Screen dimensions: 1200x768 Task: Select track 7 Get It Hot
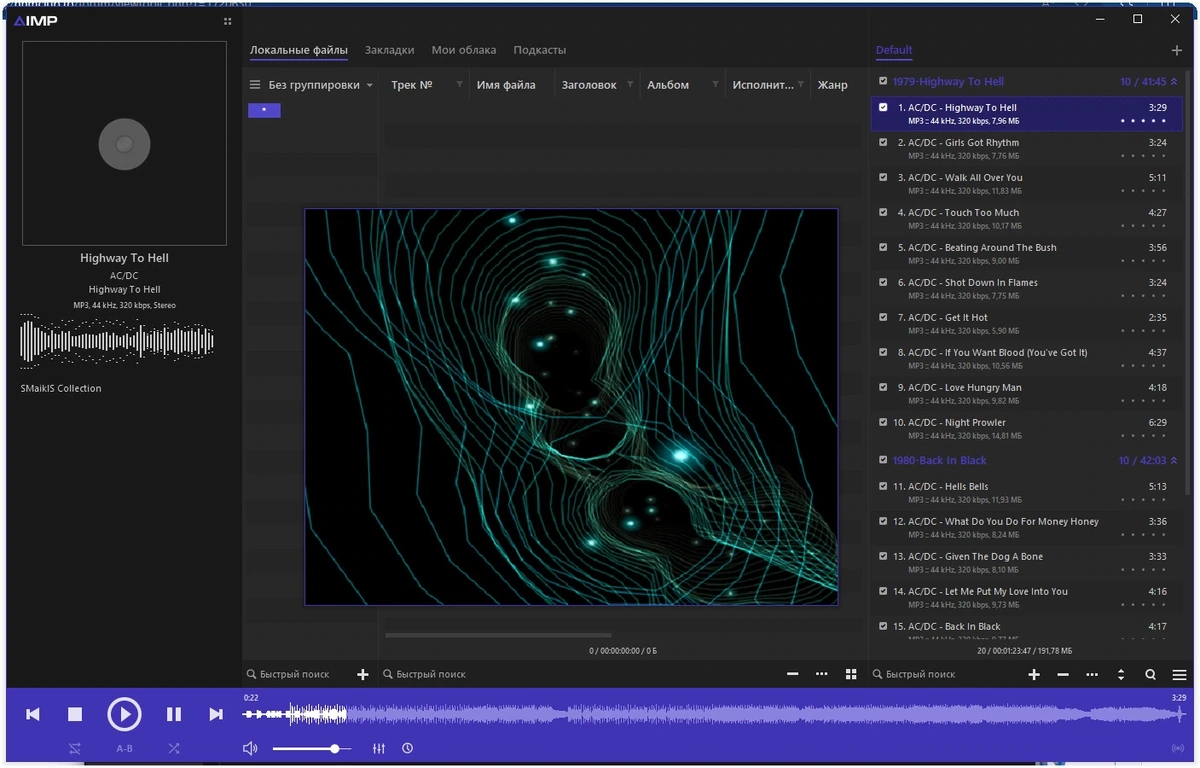pyautogui.click(x=1026, y=324)
